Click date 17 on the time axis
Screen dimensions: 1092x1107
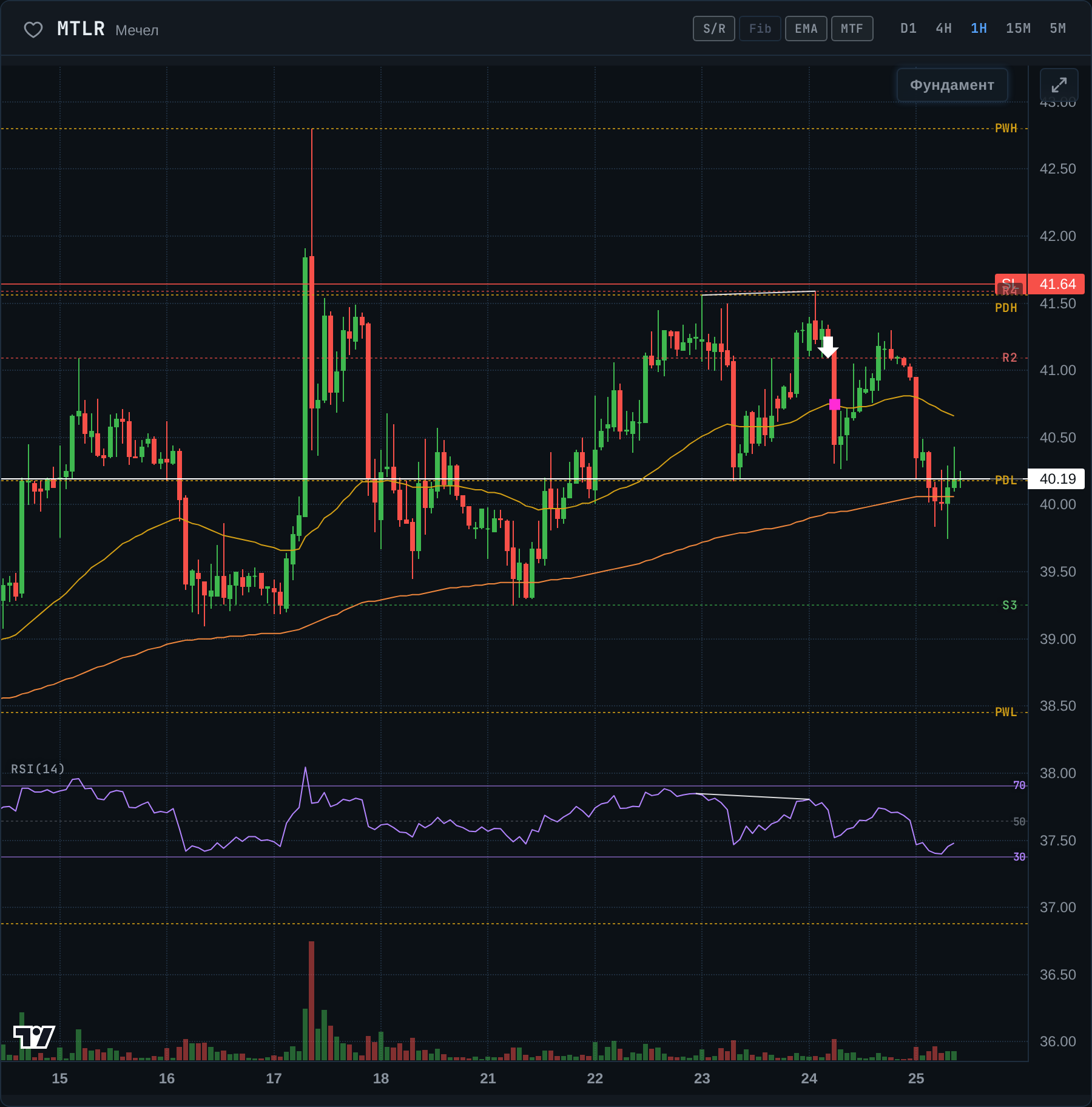(274, 1078)
